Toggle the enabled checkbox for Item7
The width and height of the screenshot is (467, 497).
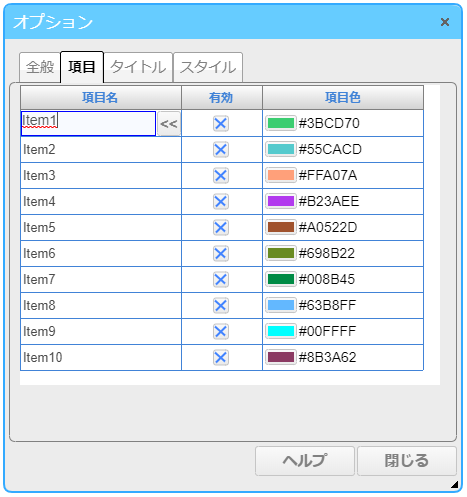coord(221,280)
